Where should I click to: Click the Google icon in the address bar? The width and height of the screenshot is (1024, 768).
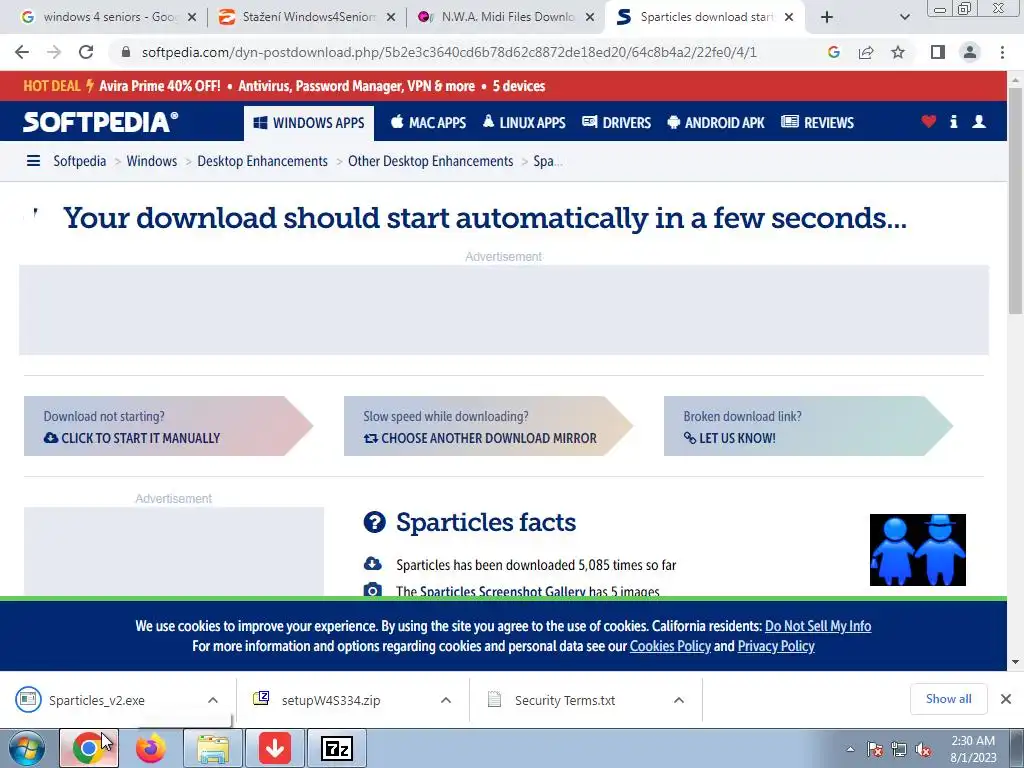(833, 52)
